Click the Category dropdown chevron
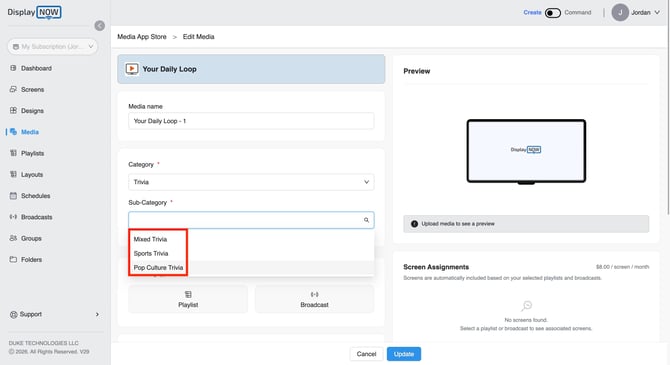The height and width of the screenshot is (365, 670). [x=366, y=182]
